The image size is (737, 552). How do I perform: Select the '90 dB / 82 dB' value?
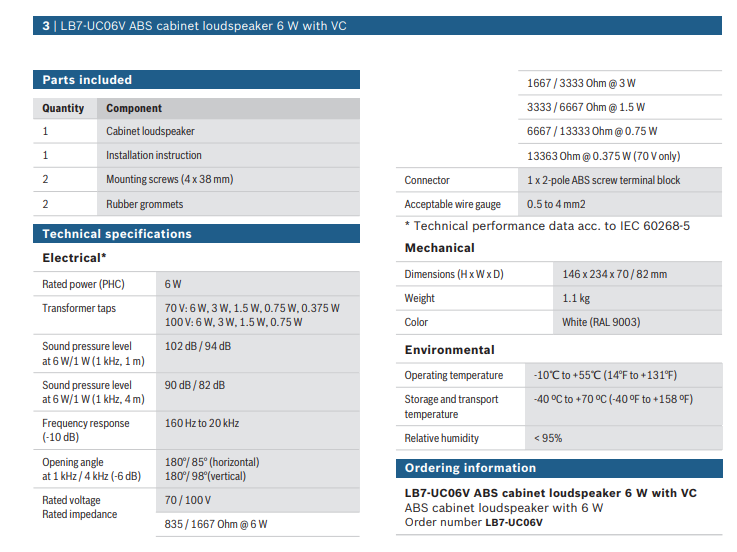click(195, 385)
